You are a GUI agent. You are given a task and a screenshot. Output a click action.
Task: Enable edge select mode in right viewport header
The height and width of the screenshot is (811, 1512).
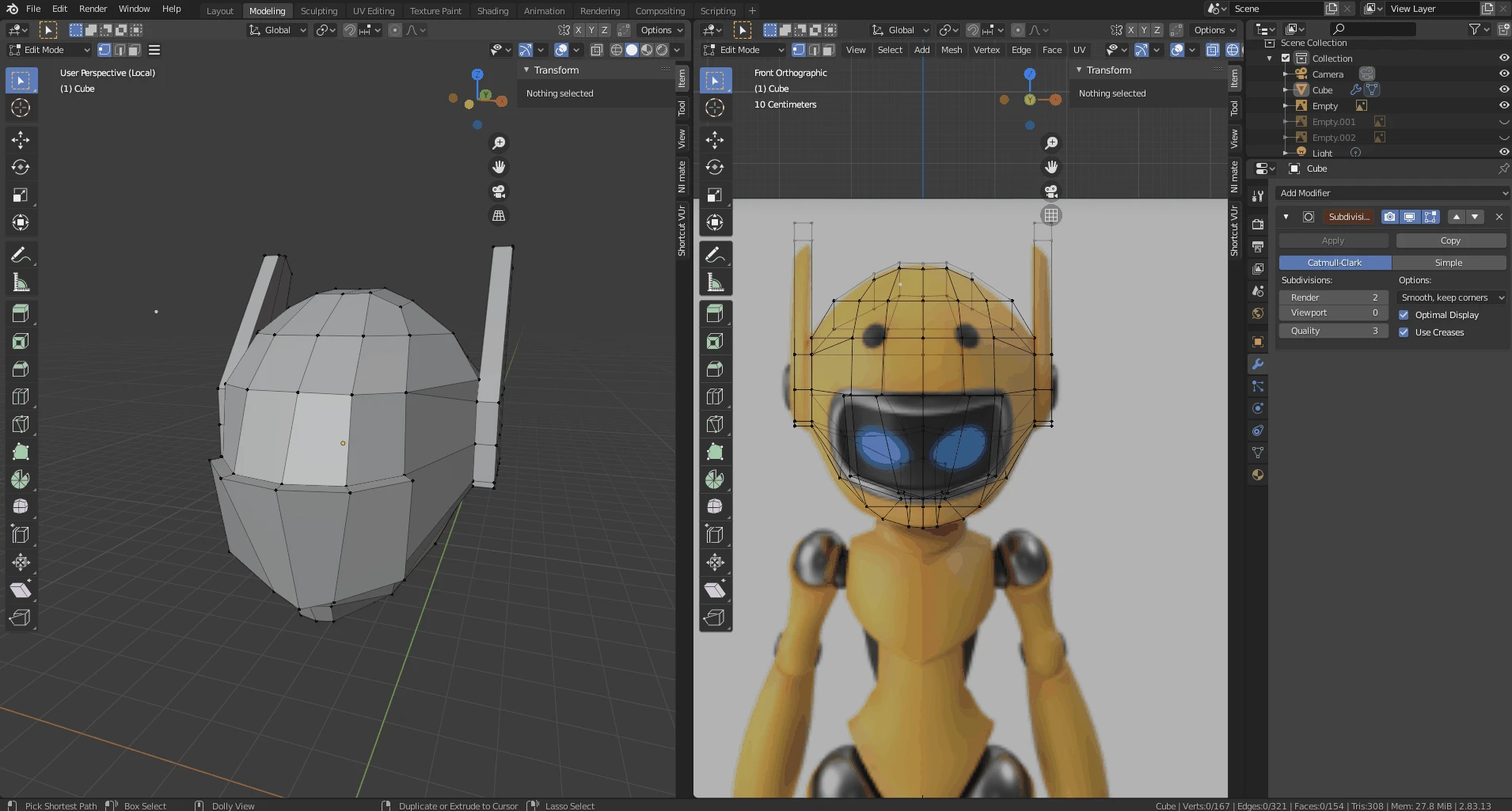click(x=814, y=50)
